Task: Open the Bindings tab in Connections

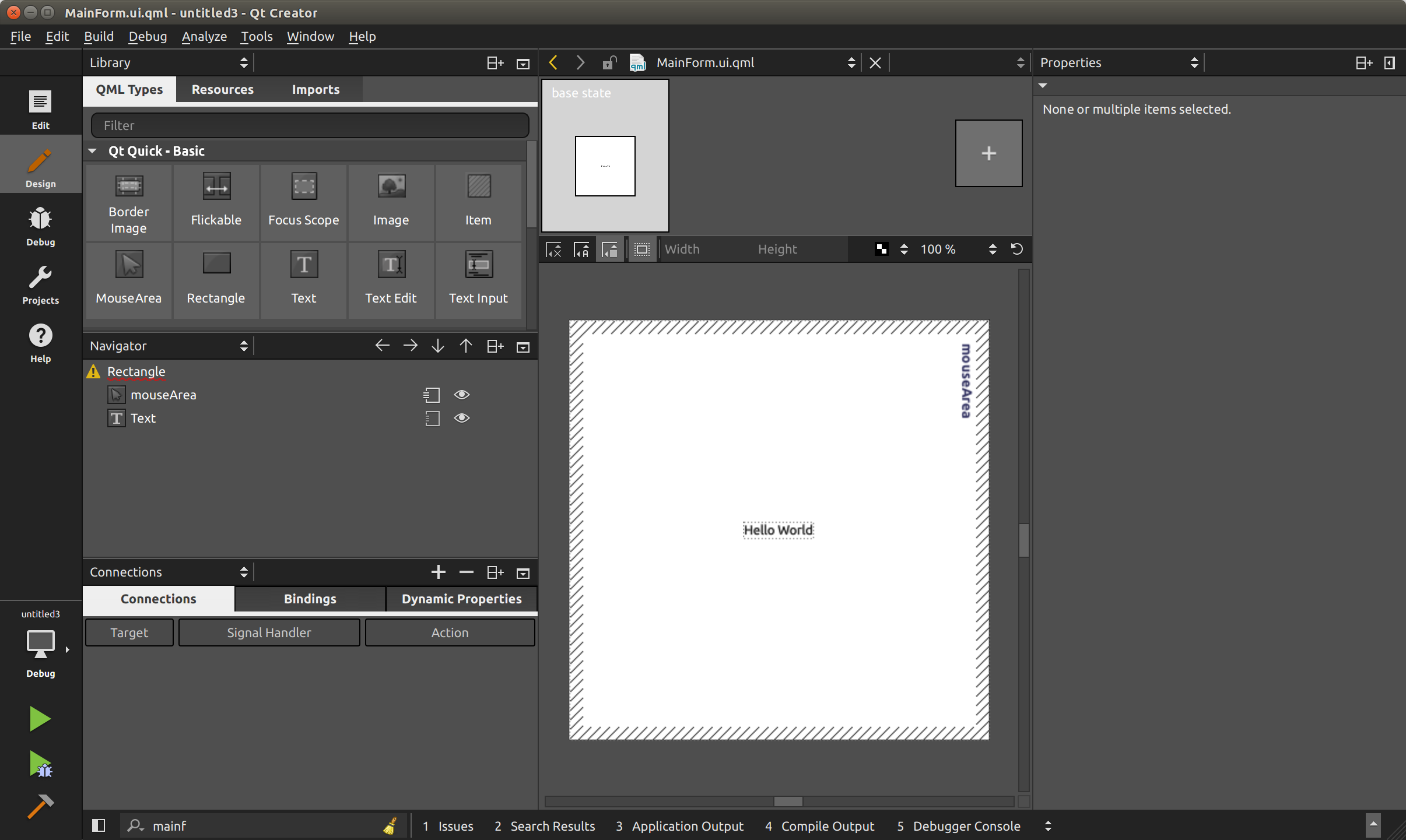Action: [310, 599]
